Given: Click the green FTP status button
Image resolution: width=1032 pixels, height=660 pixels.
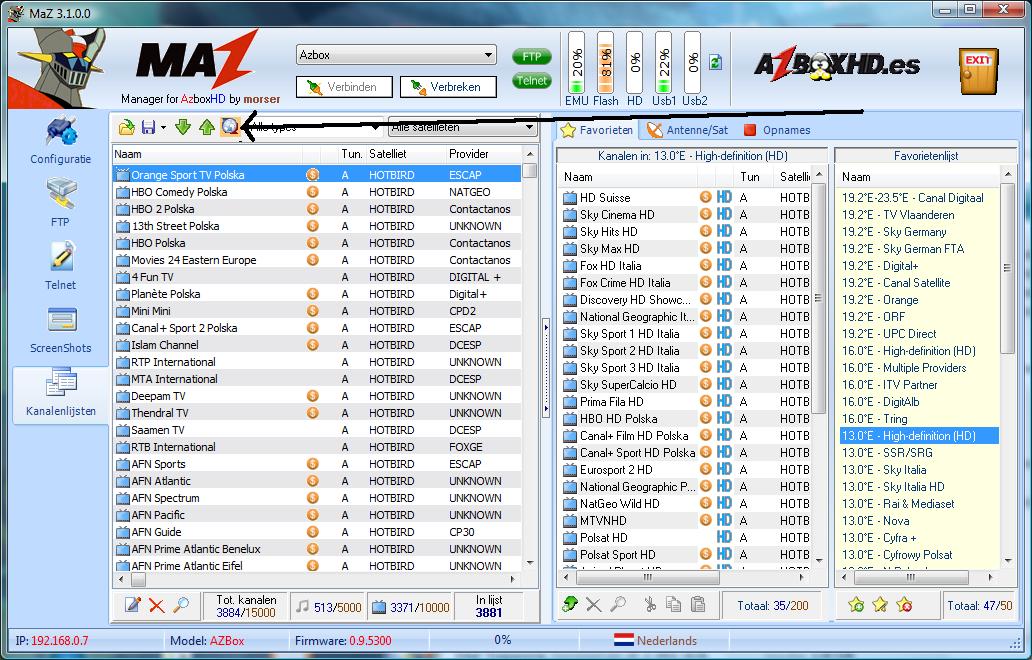Looking at the screenshot, I should tap(532, 57).
